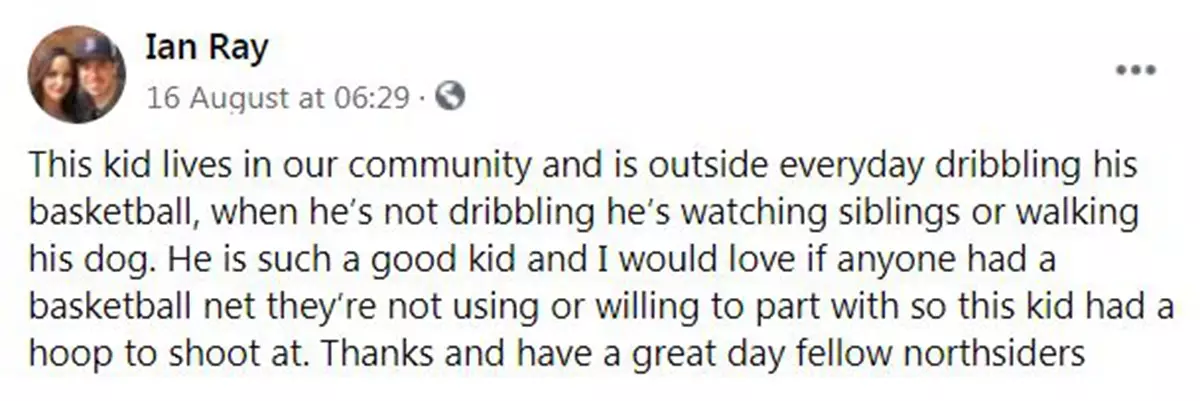Open the 16 August at 06:29 timestamp

pos(279,98)
